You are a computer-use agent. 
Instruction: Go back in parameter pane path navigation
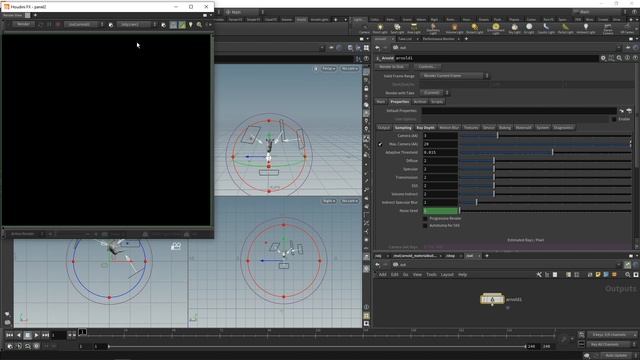(377, 48)
